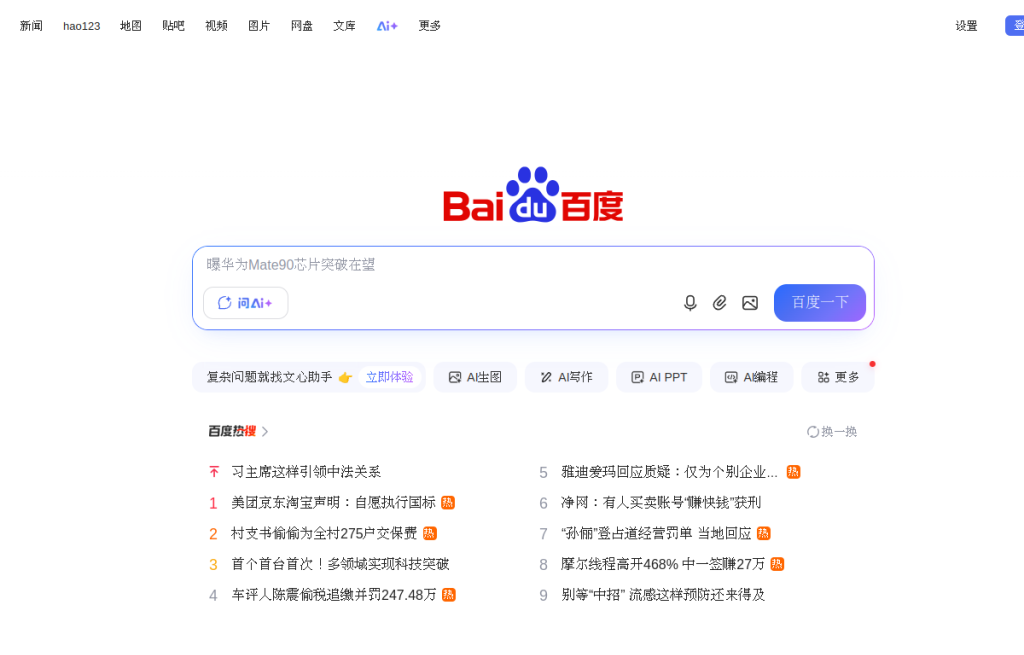Open headline 村支书偷偷为全村275户交保费
1024x655 pixels.
pyautogui.click(x=324, y=533)
